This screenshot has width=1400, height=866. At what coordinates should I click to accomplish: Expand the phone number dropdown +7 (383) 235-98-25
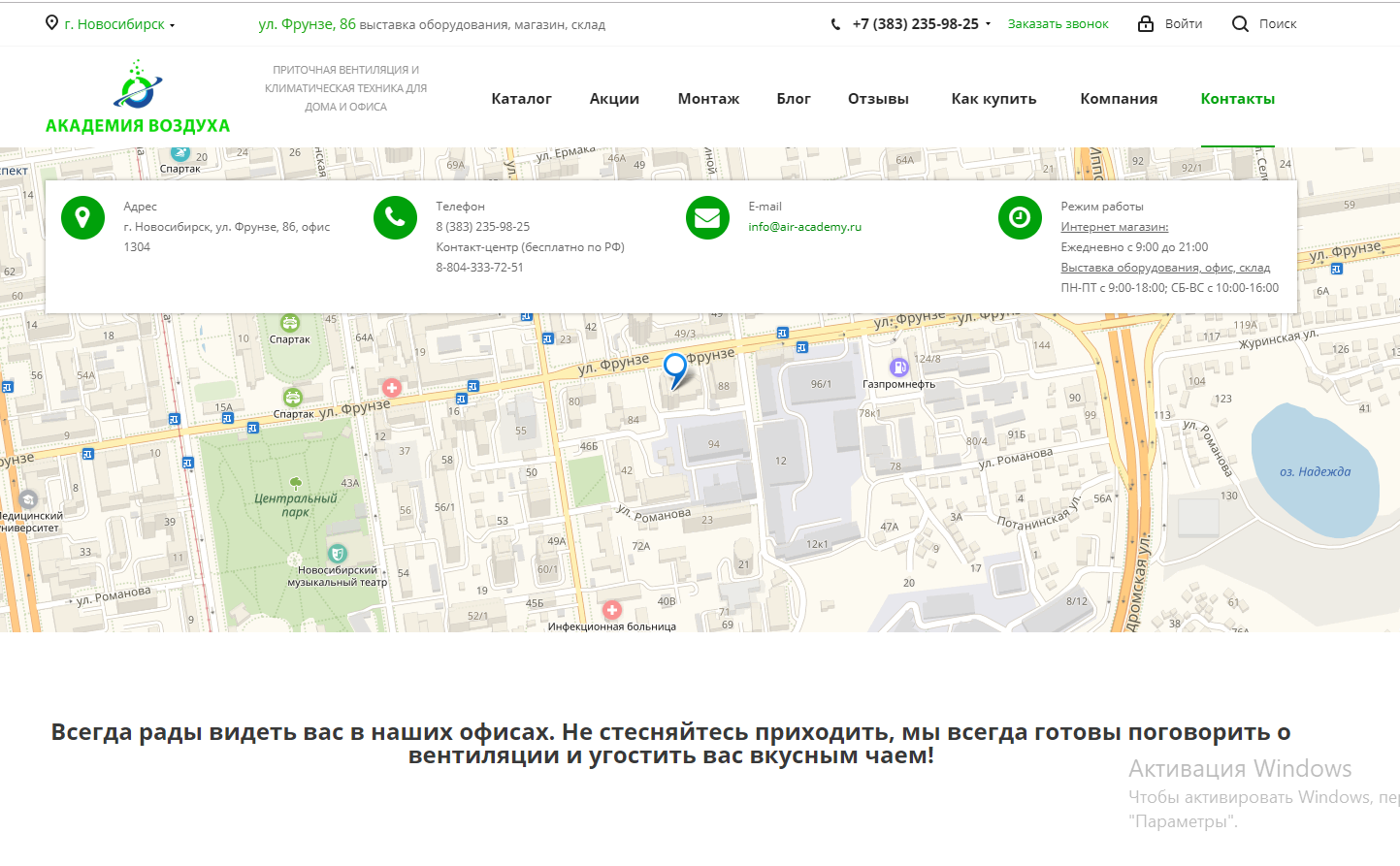[922, 24]
